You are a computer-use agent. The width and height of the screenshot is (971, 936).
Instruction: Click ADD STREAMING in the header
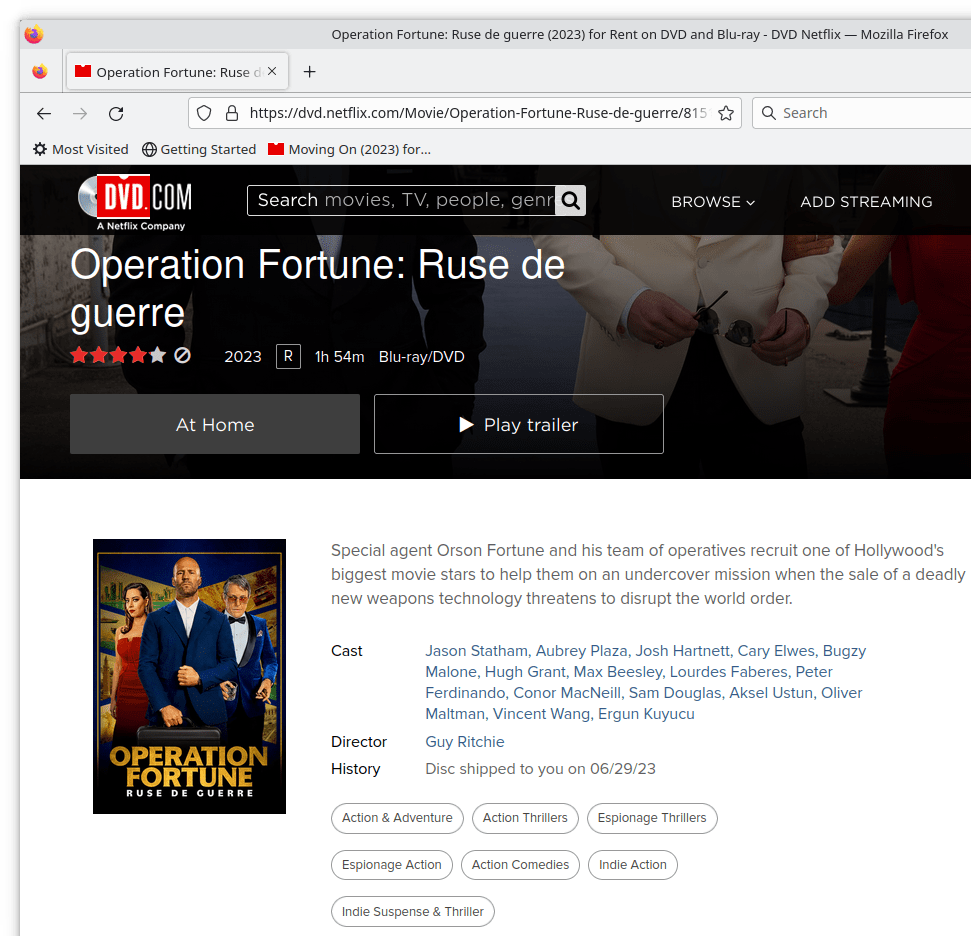(x=866, y=202)
